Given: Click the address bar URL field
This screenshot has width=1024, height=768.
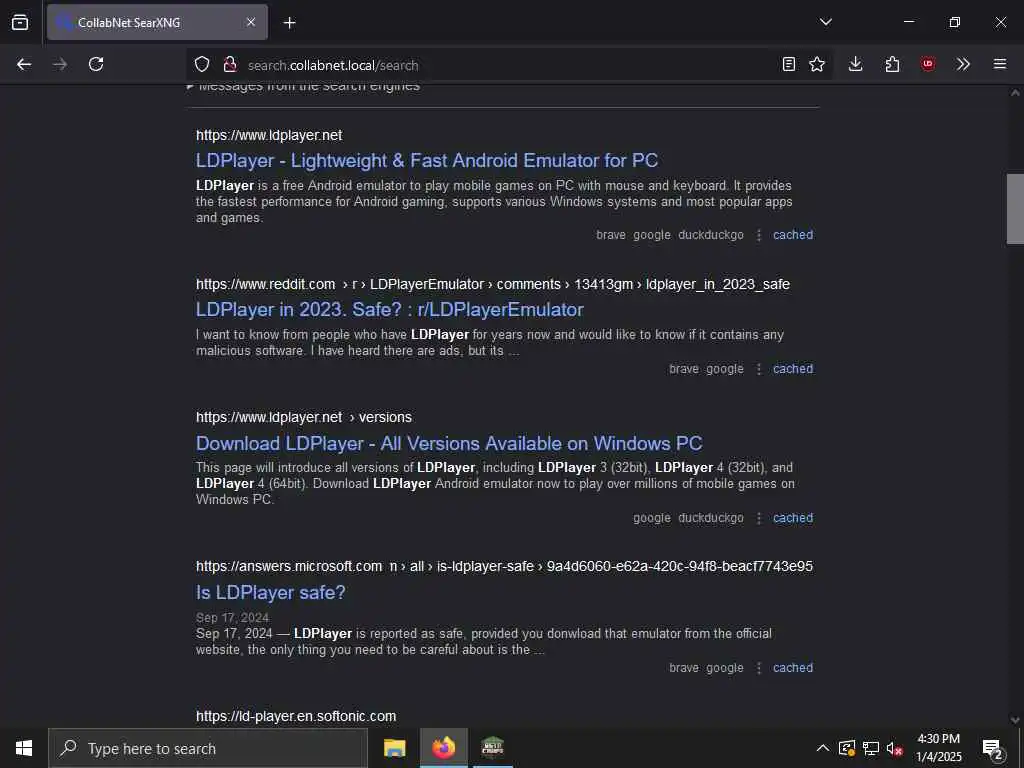Looking at the screenshot, I should pyautogui.click(x=509, y=65).
